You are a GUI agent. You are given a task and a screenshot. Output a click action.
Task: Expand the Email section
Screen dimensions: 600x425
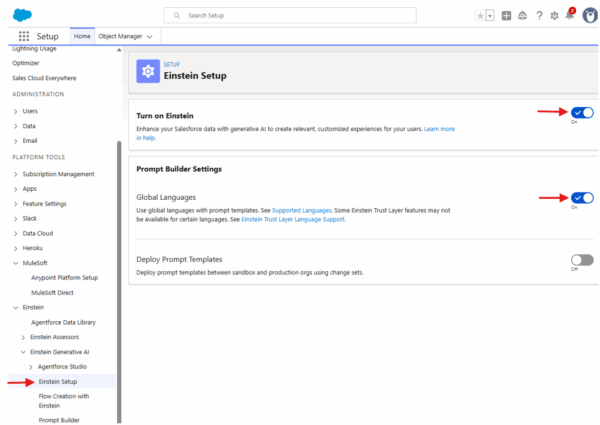point(16,141)
